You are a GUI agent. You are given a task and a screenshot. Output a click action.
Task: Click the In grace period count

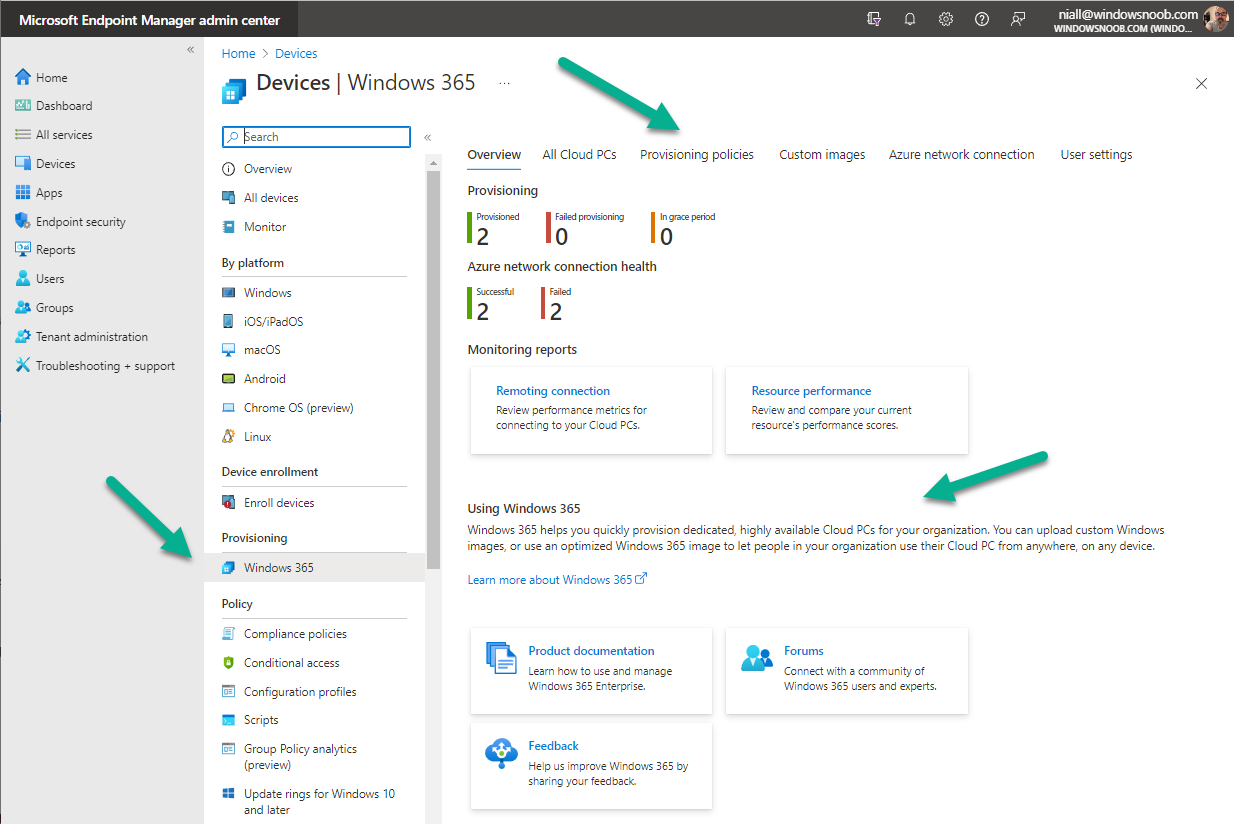coord(667,236)
